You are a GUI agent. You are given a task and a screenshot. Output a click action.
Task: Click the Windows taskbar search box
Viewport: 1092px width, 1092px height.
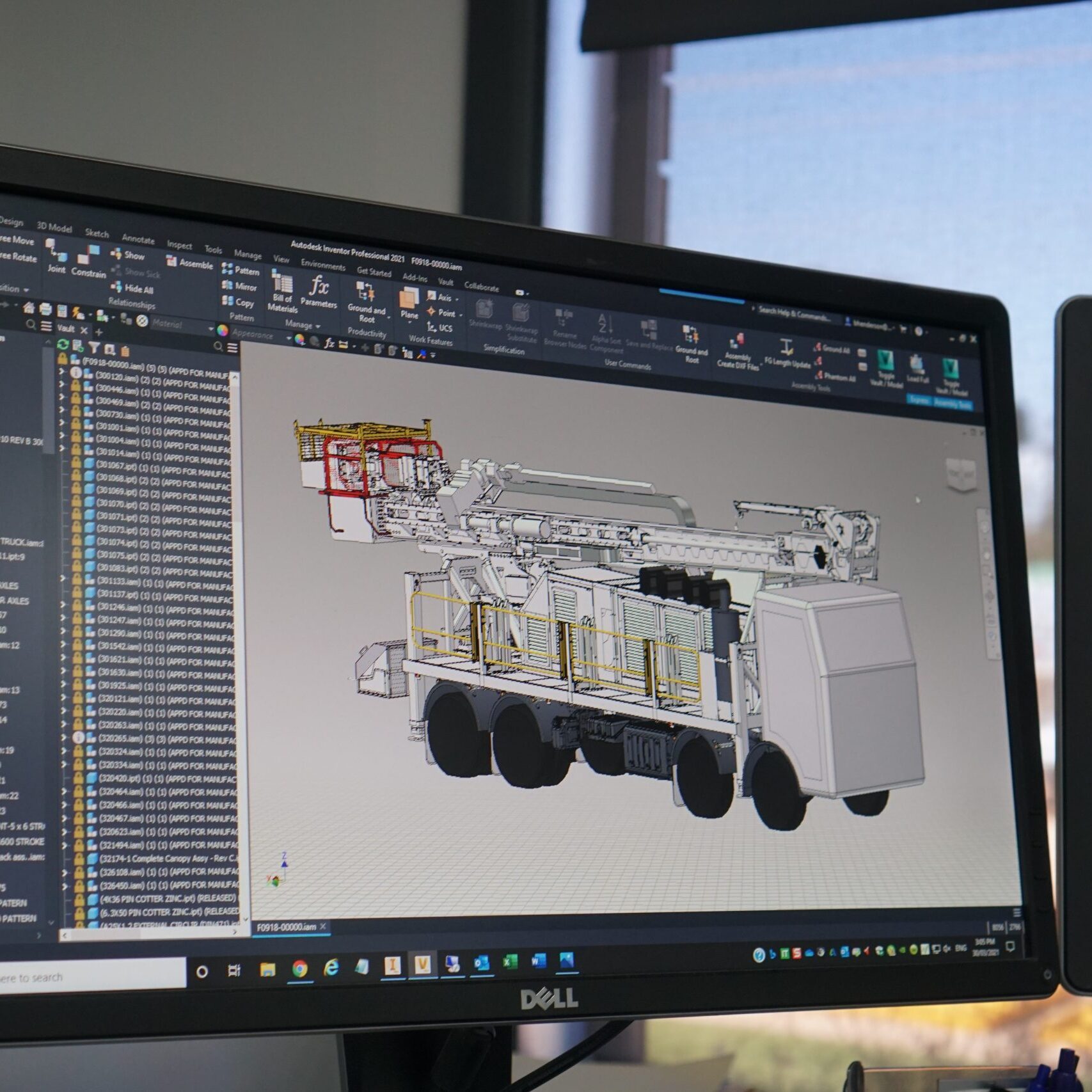(x=92, y=976)
